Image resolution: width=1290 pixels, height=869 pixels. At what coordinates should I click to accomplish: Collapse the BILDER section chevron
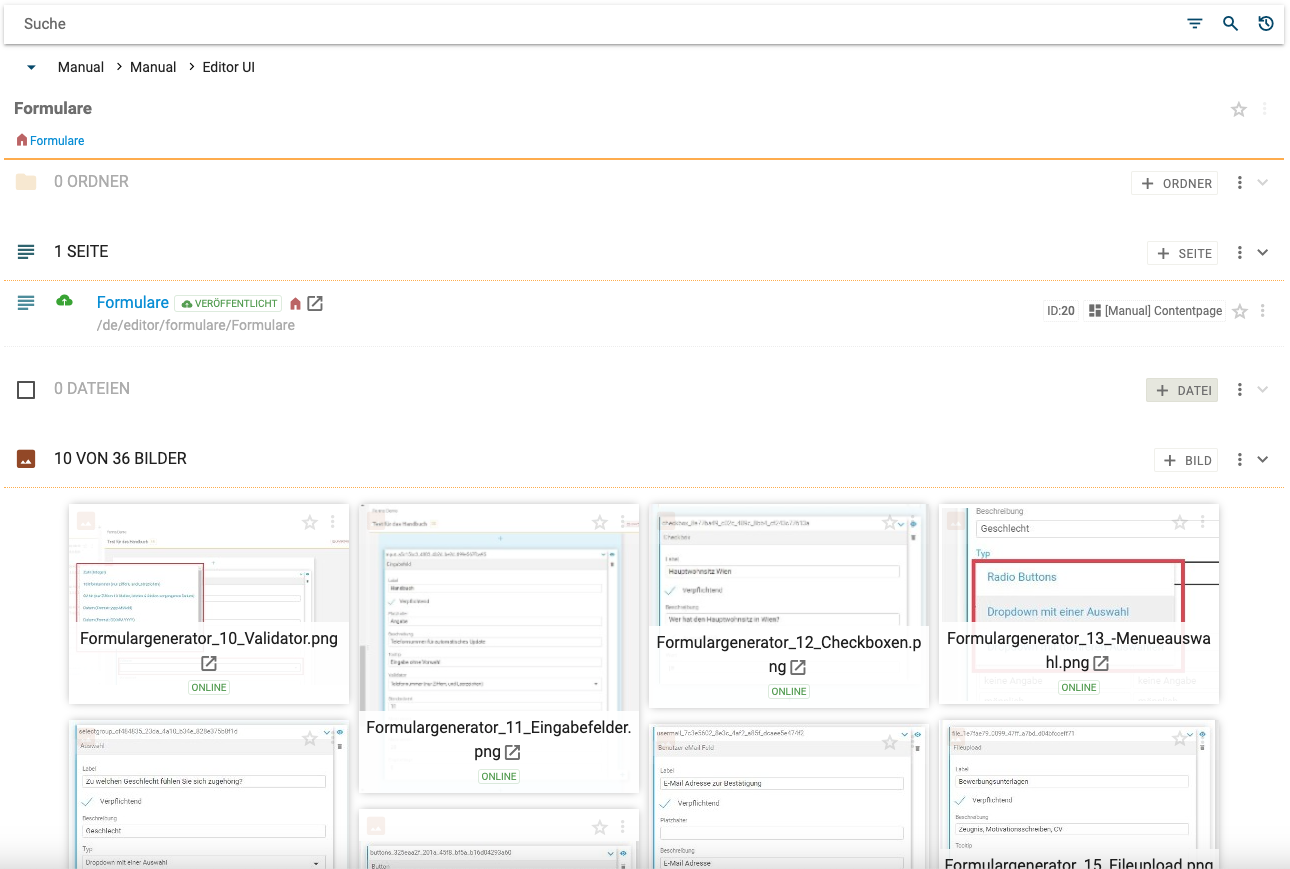(x=1263, y=460)
